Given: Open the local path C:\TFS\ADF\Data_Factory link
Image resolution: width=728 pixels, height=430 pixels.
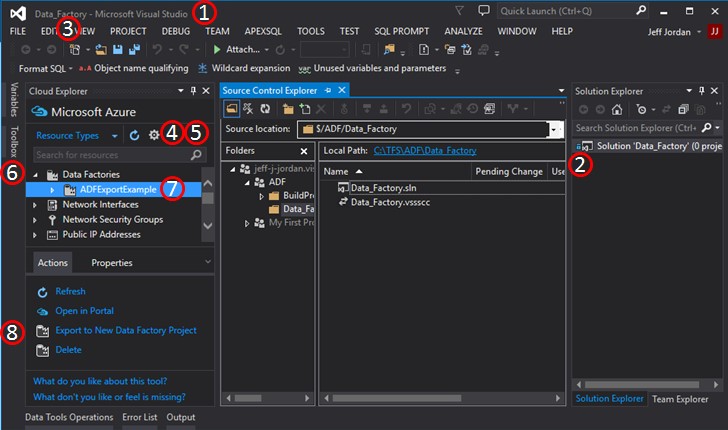Looking at the screenshot, I should 425,151.
